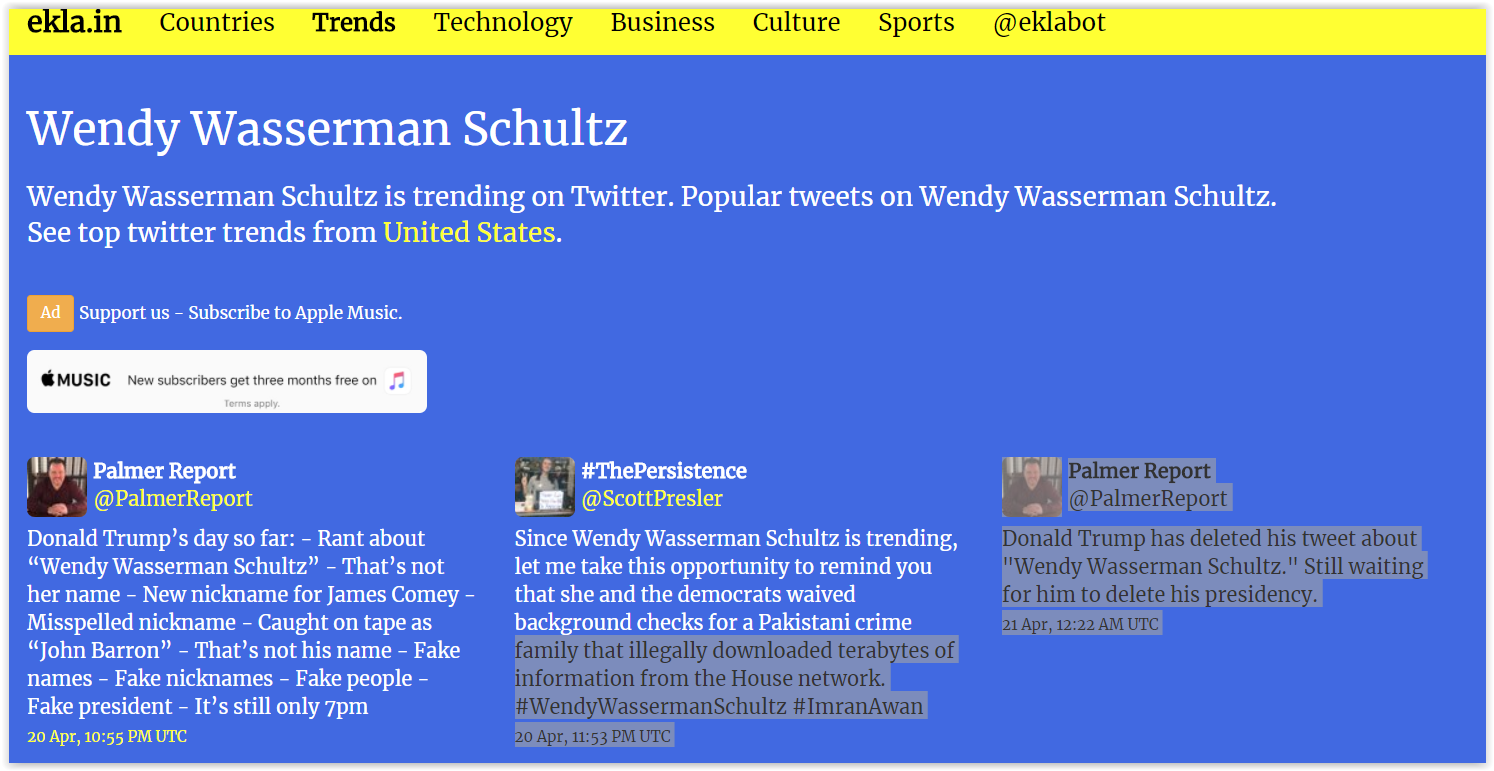Open the Technology section
Screen dimensions: 1494x771
503,22
